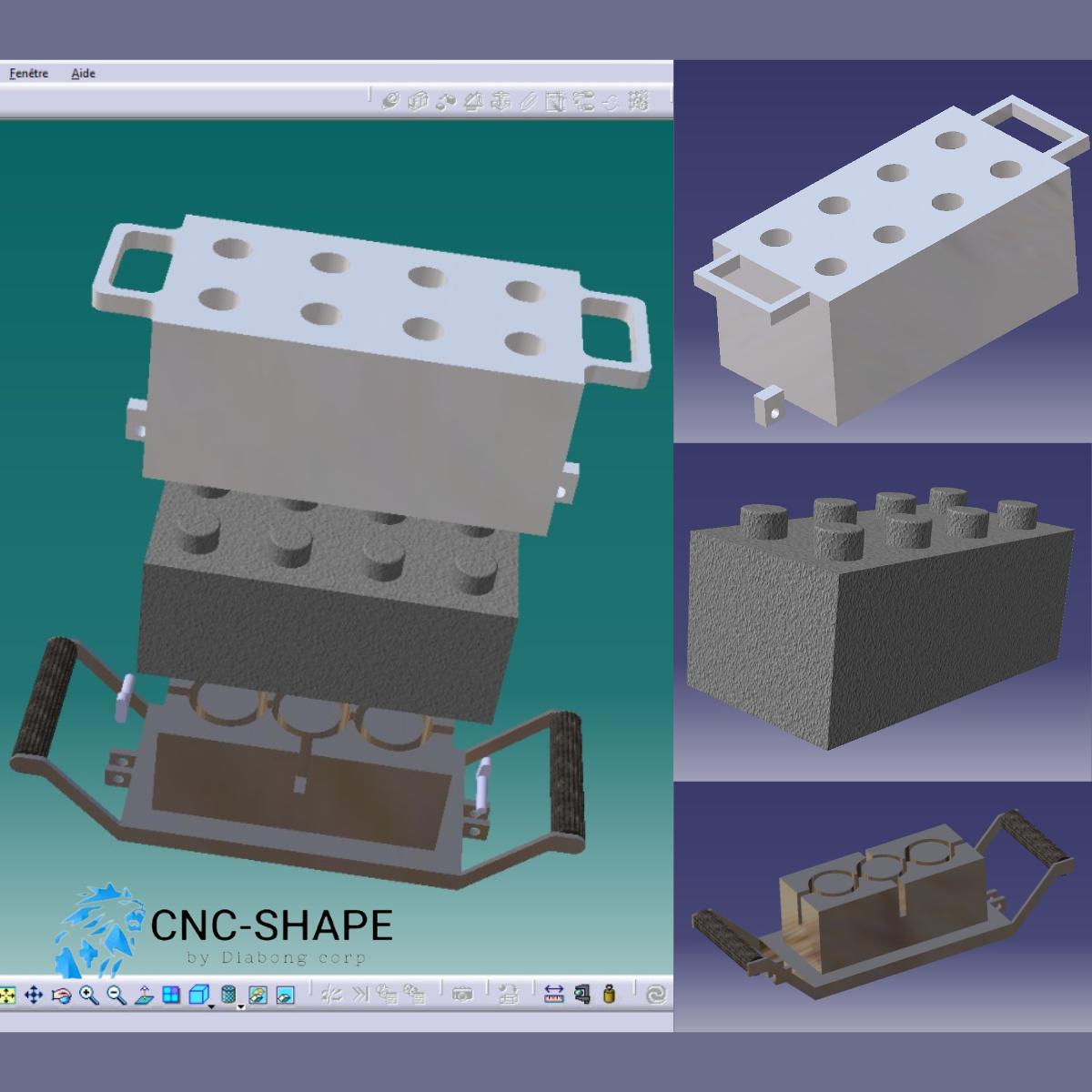Open the white mold cover render image
This screenshot has height=1092, width=1092.
[x=883, y=252]
